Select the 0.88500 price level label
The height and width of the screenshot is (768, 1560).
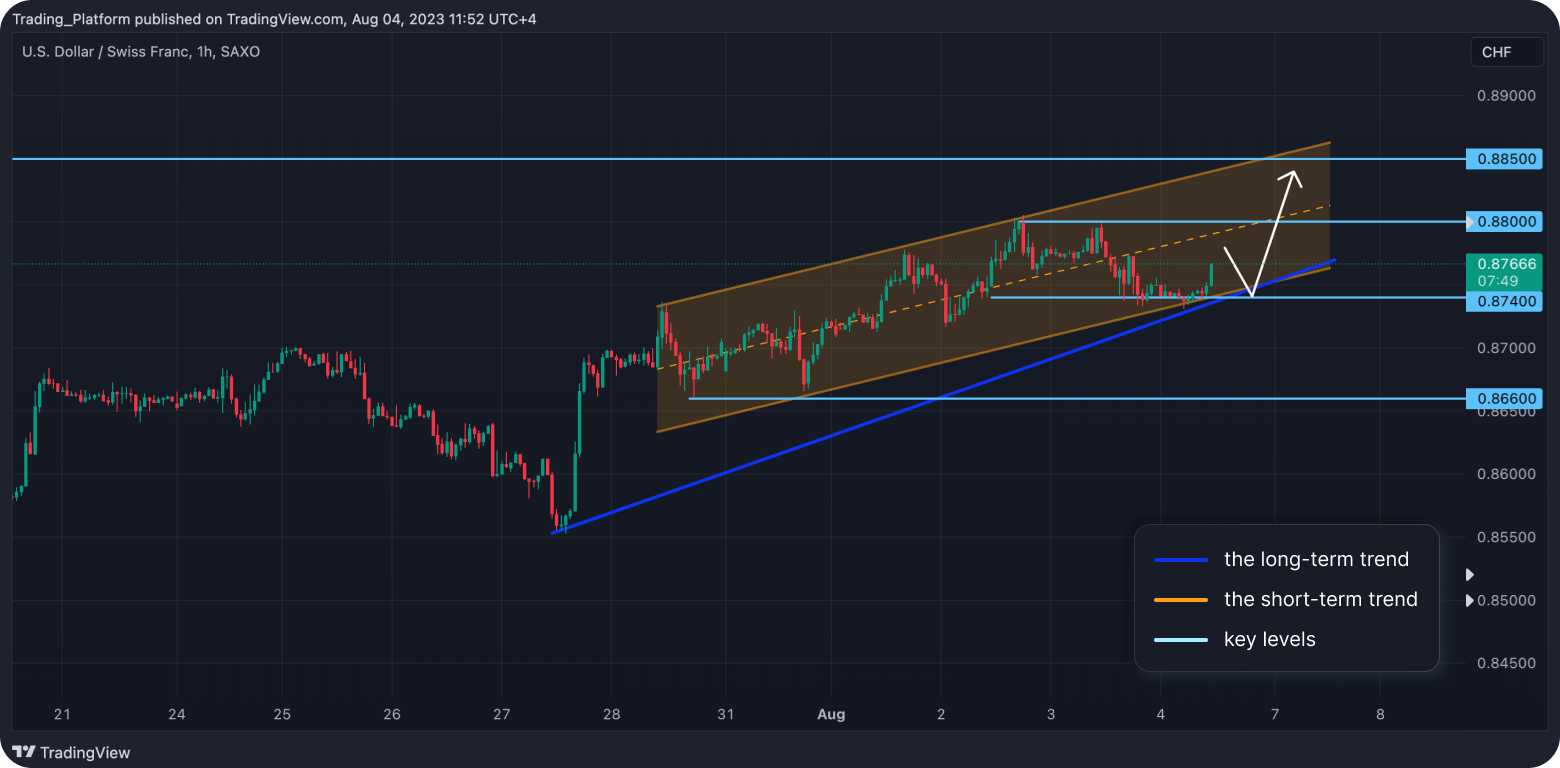(x=1505, y=159)
